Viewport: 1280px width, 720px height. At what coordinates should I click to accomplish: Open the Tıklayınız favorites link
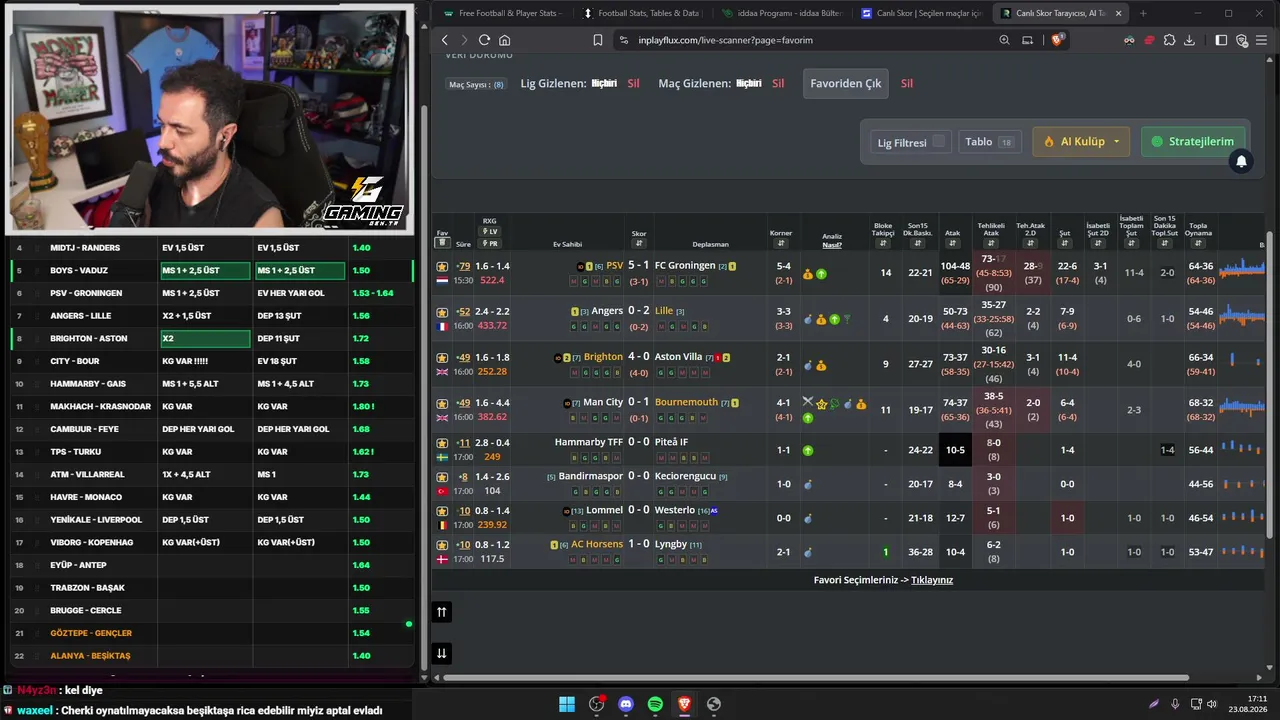tap(932, 580)
